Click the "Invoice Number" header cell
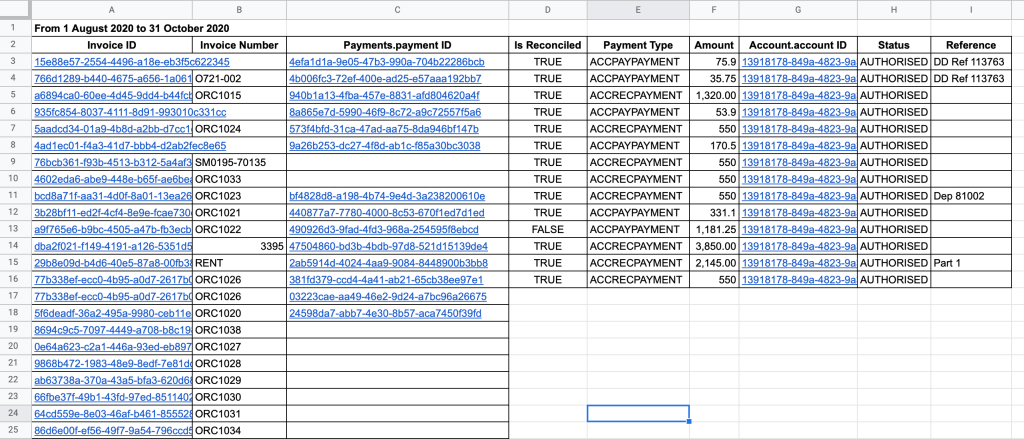Screen dimensions: 1024x439 [x=240, y=45]
